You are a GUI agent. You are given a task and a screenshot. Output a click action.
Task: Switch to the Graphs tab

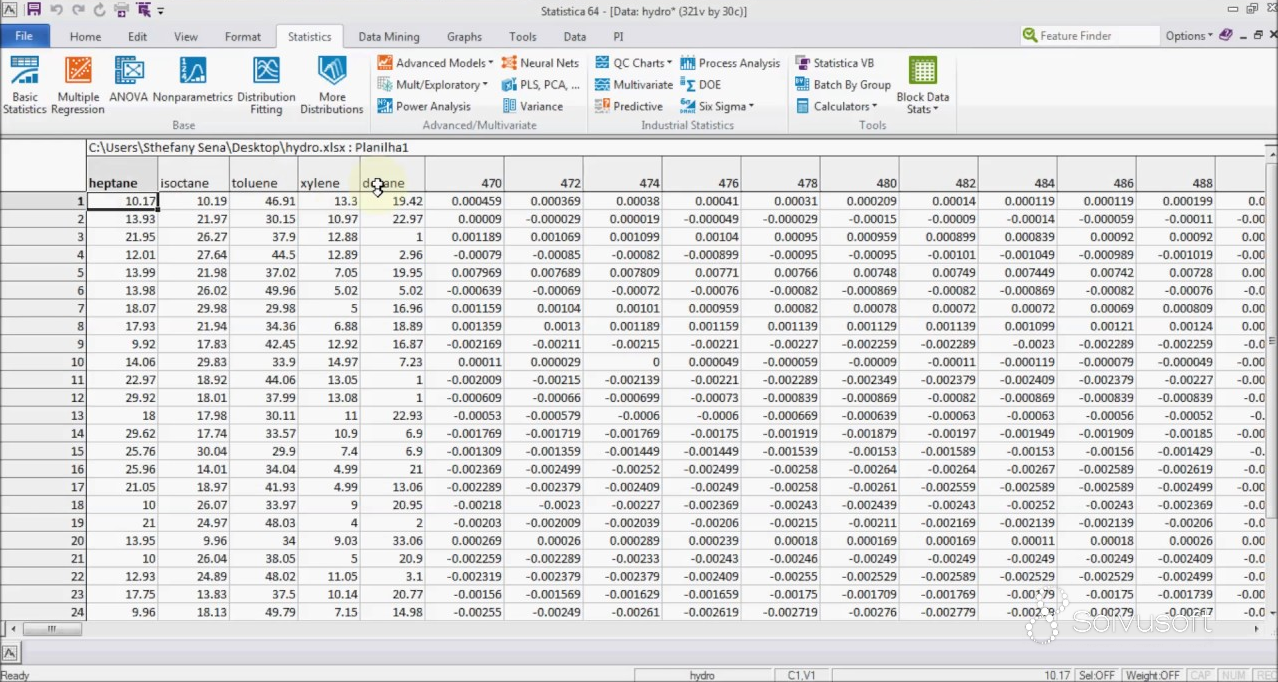pyautogui.click(x=464, y=37)
